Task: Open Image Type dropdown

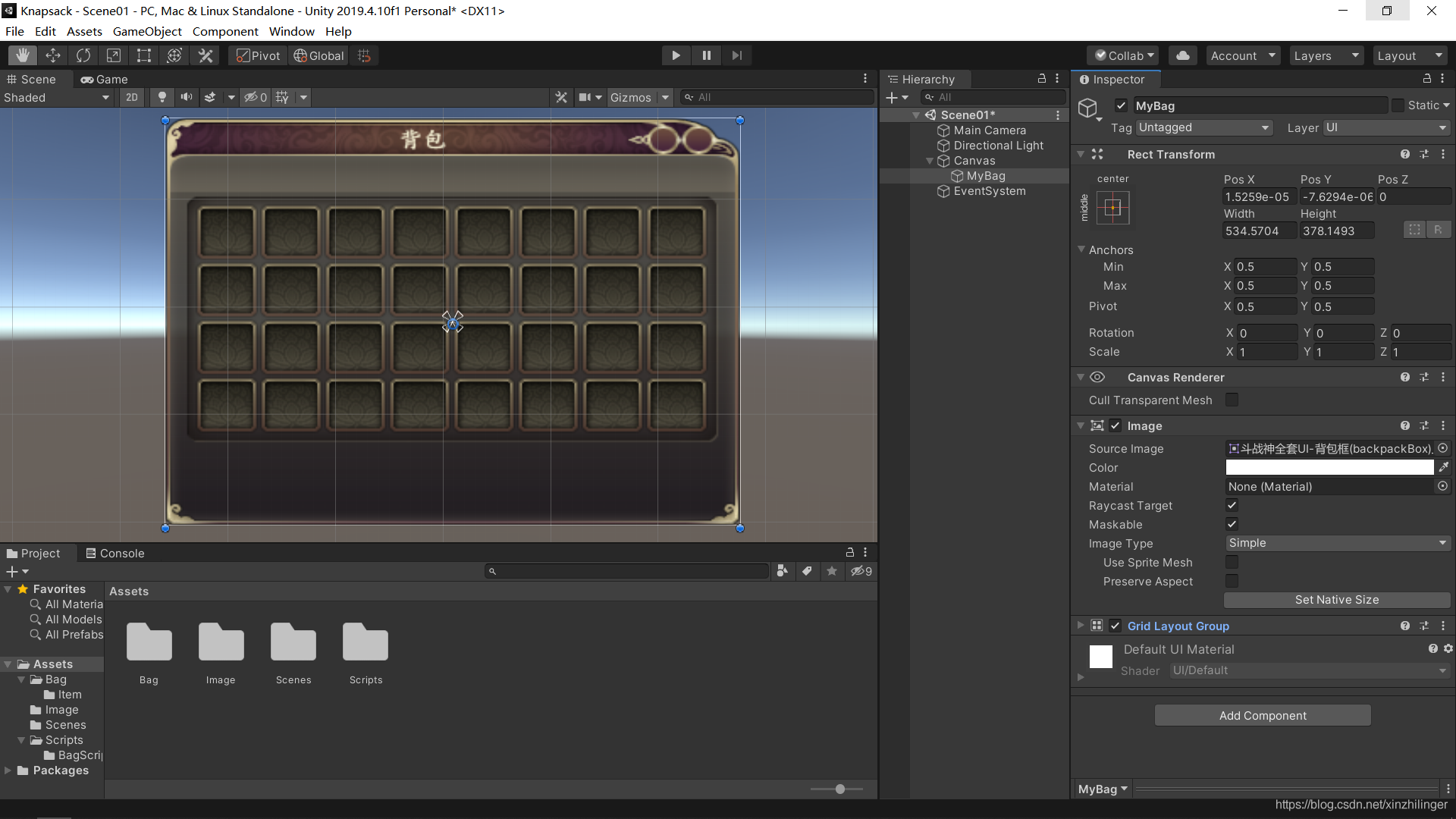Action: [x=1338, y=543]
